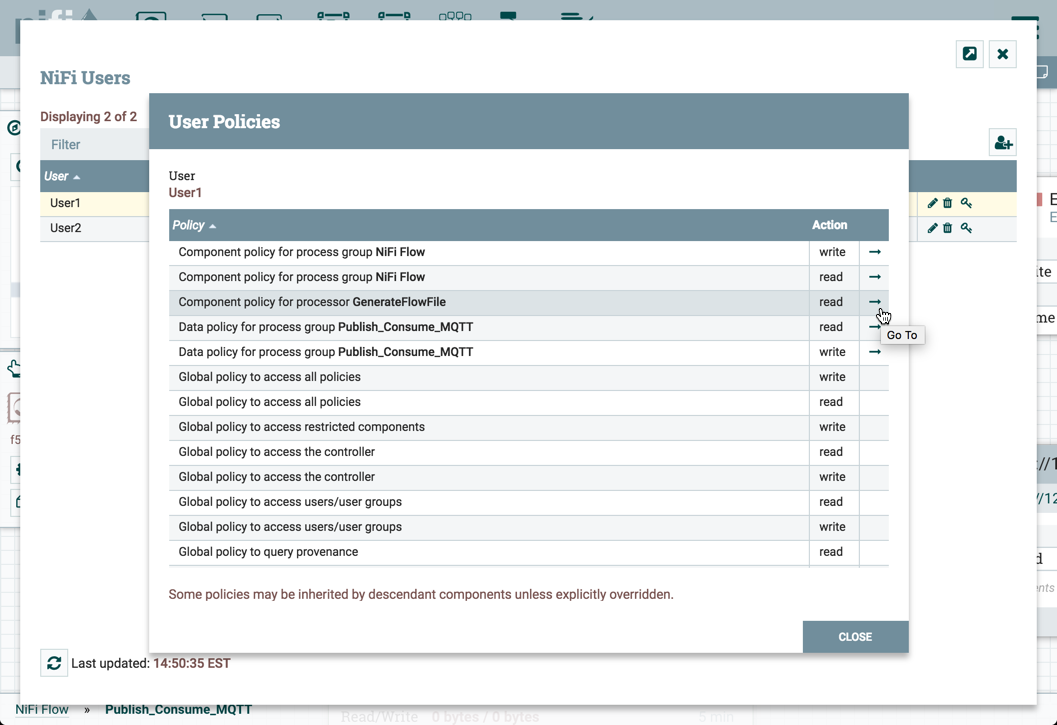Click the CLOSE button on User Policies
Image resolution: width=1057 pixels, height=725 pixels.
(855, 637)
